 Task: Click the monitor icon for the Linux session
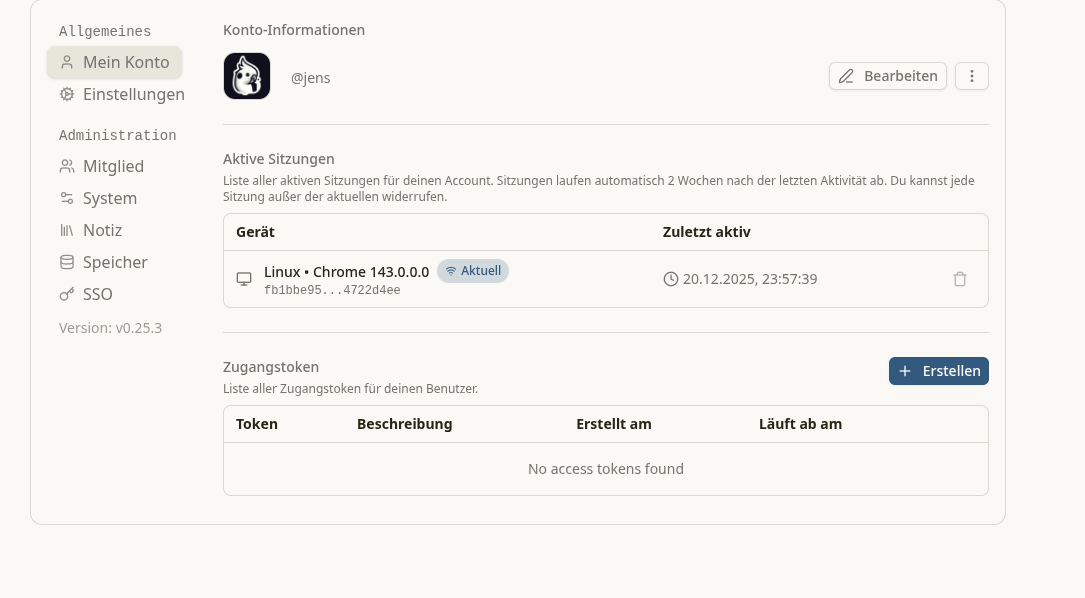[244, 279]
